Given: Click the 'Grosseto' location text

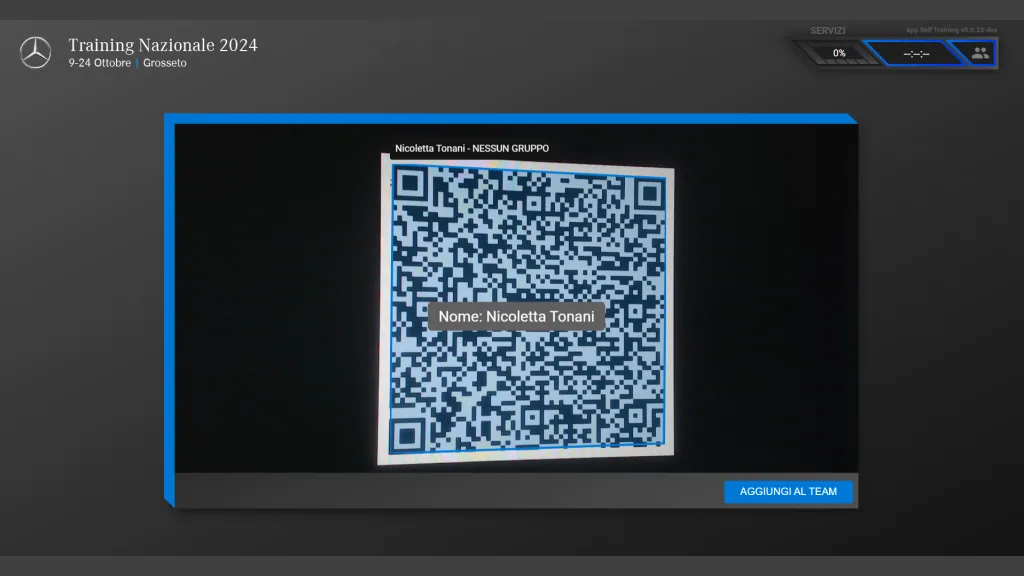Looking at the screenshot, I should click(x=165, y=63).
